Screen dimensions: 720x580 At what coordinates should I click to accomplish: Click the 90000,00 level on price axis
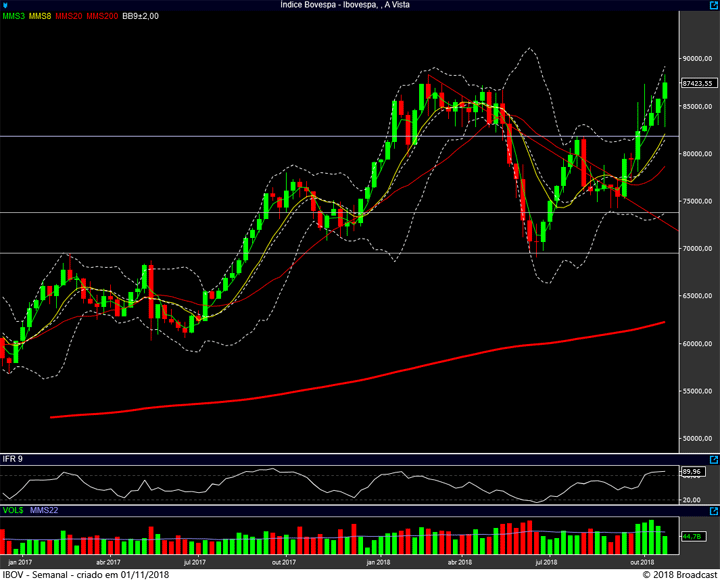tap(696, 59)
